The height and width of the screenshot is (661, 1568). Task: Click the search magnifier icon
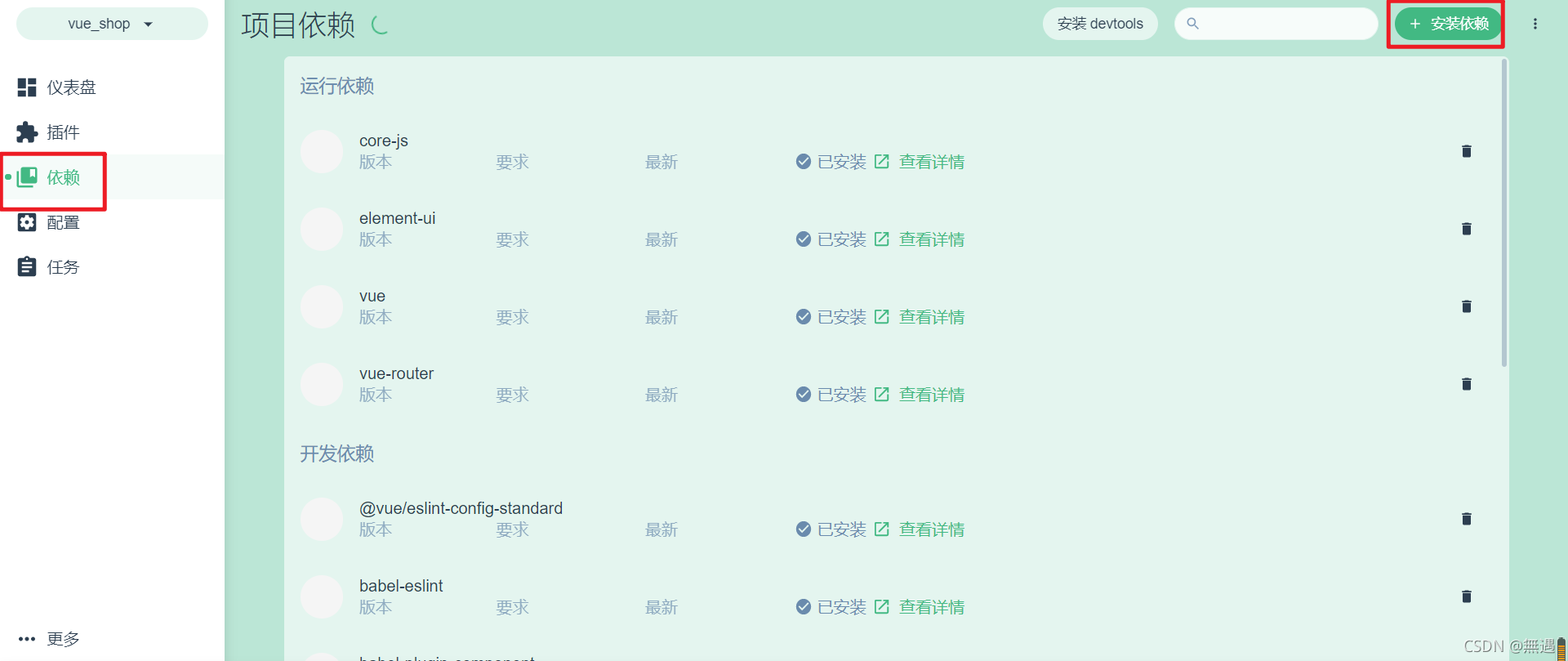1192,24
